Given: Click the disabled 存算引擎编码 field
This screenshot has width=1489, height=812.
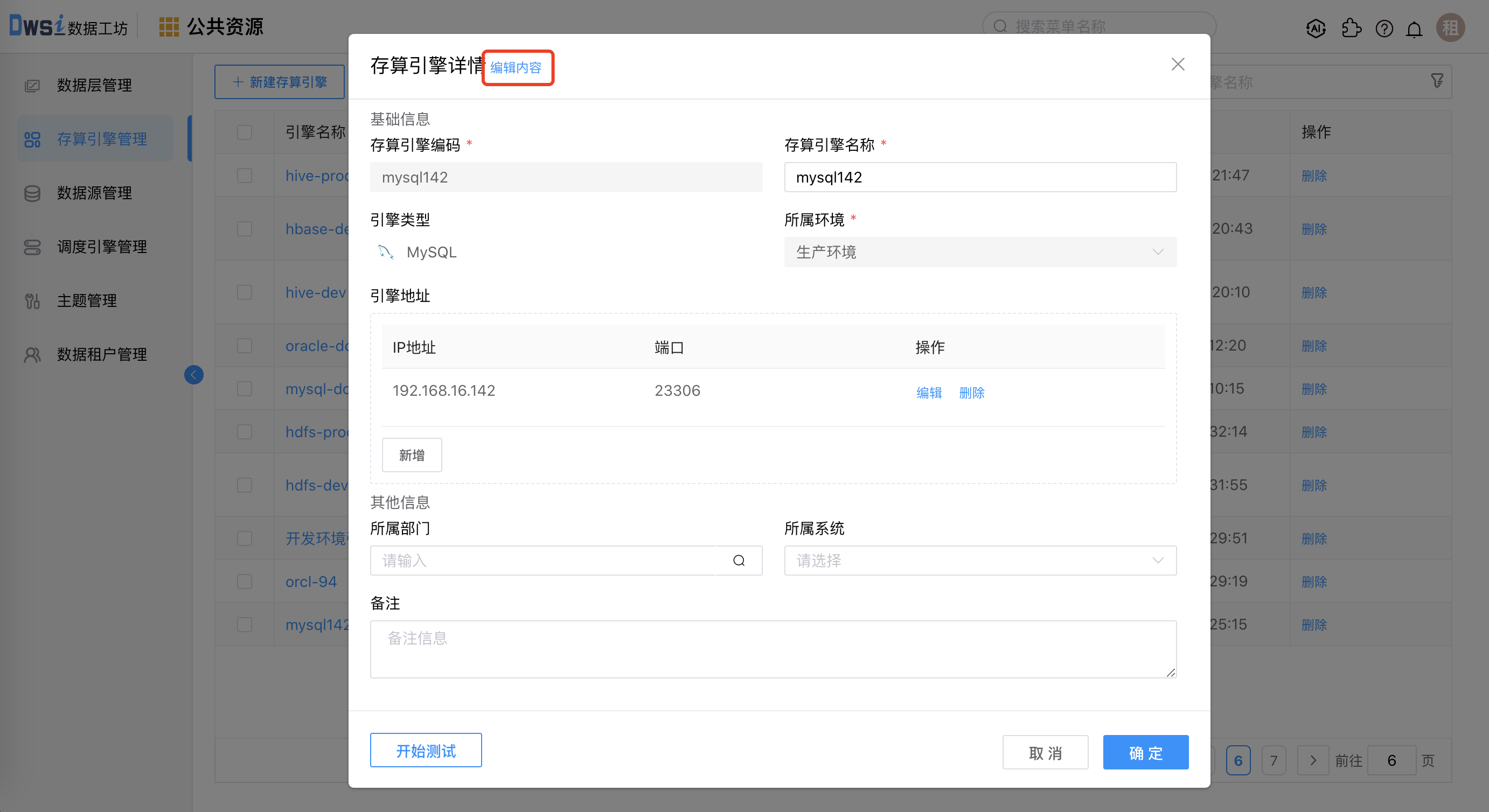Looking at the screenshot, I should click(x=566, y=177).
